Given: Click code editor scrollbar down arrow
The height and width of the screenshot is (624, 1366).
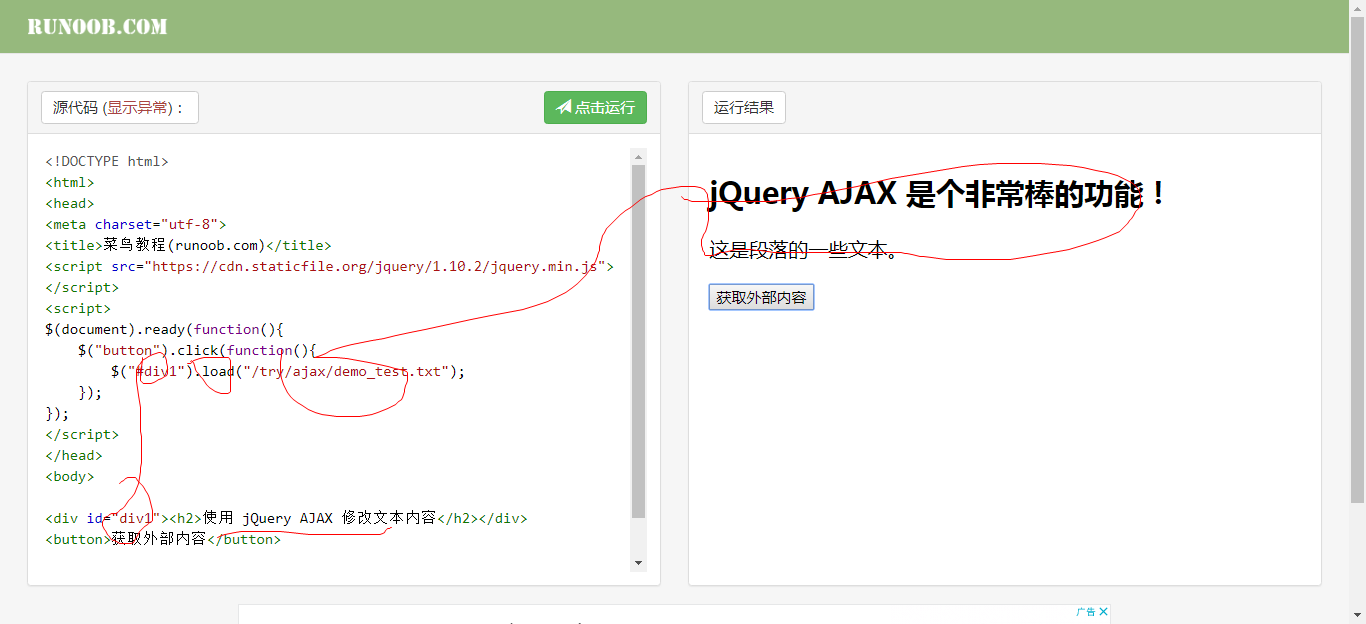Looking at the screenshot, I should pos(639,564).
